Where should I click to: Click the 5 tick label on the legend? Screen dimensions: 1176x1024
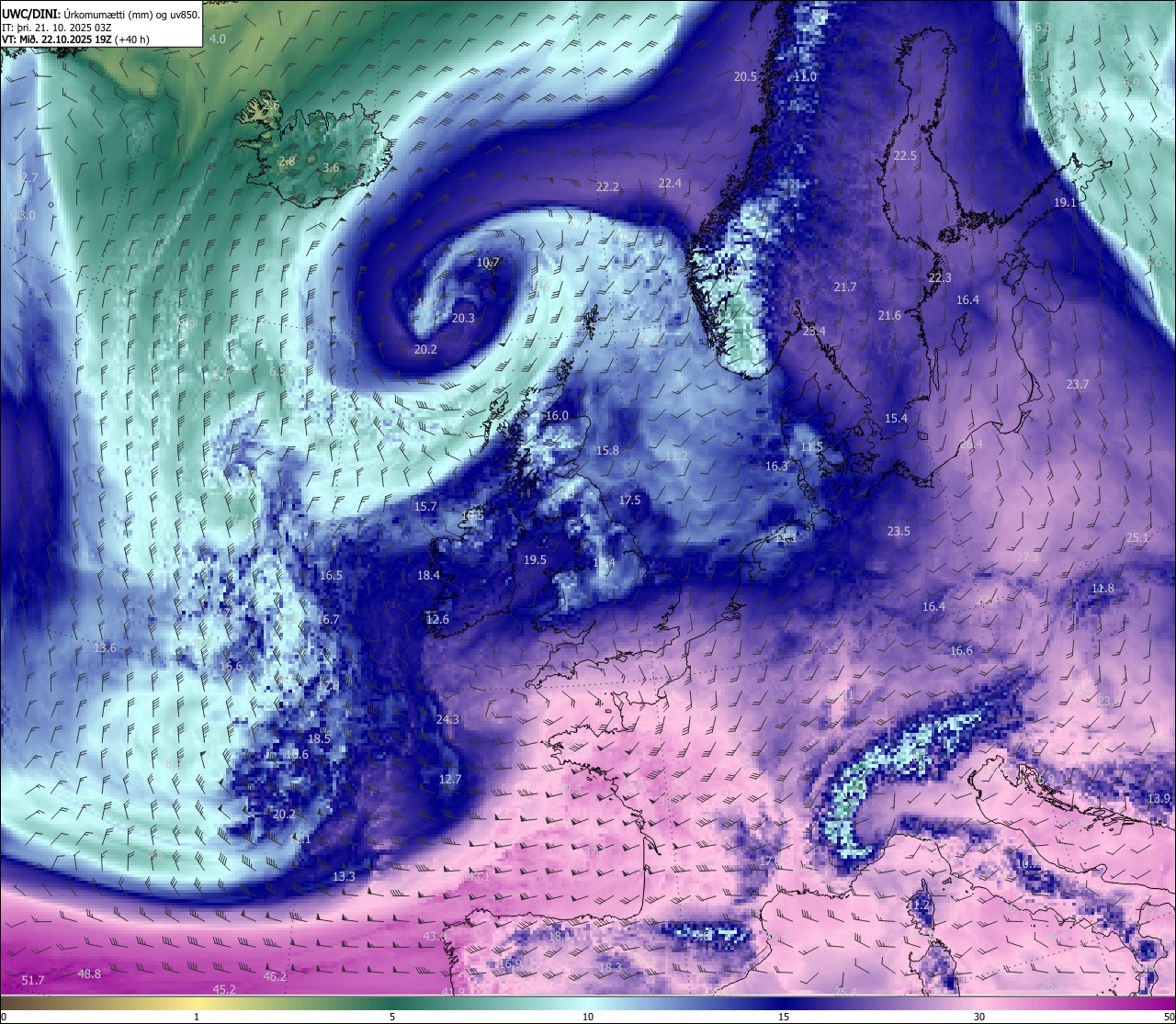[392, 1017]
